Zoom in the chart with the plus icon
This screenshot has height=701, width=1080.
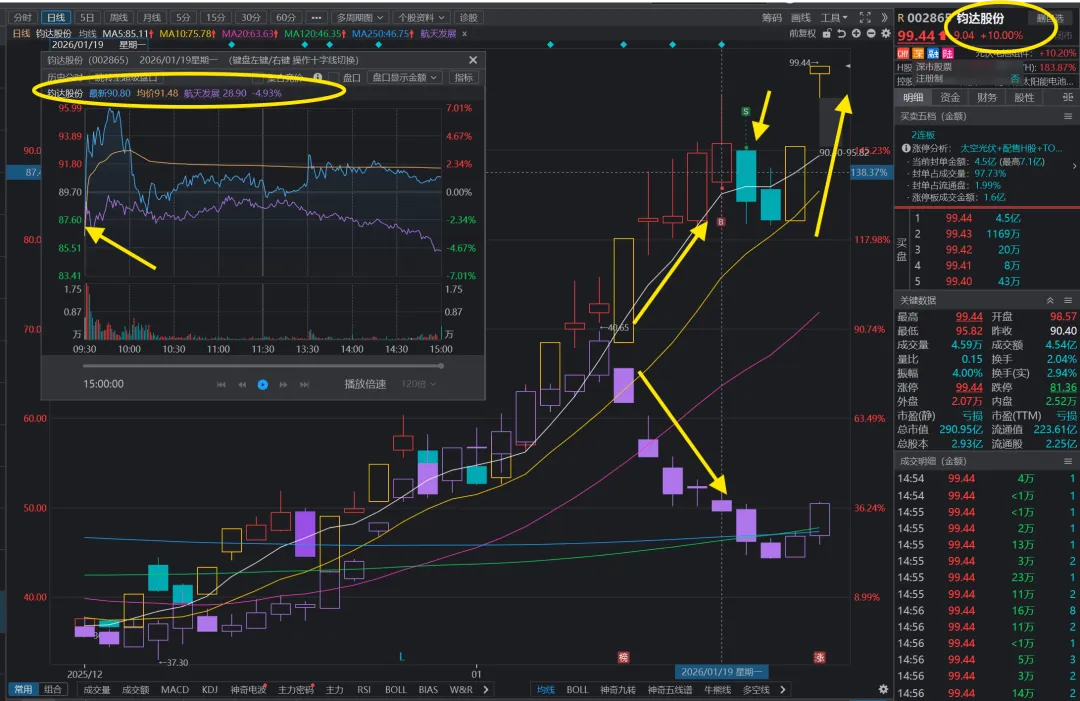click(856, 33)
